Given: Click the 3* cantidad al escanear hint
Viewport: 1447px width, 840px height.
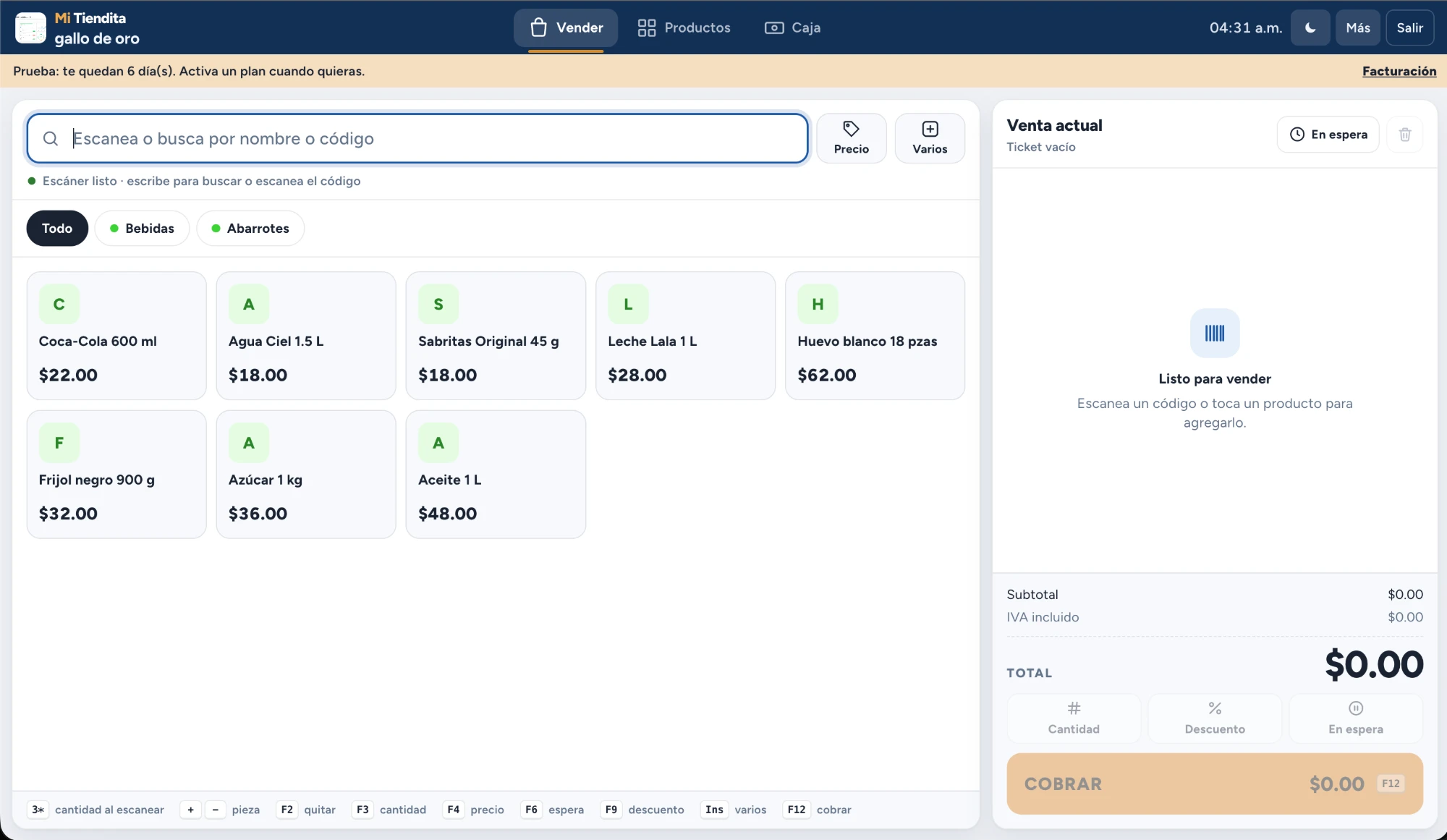Looking at the screenshot, I should [x=96, y=810].
